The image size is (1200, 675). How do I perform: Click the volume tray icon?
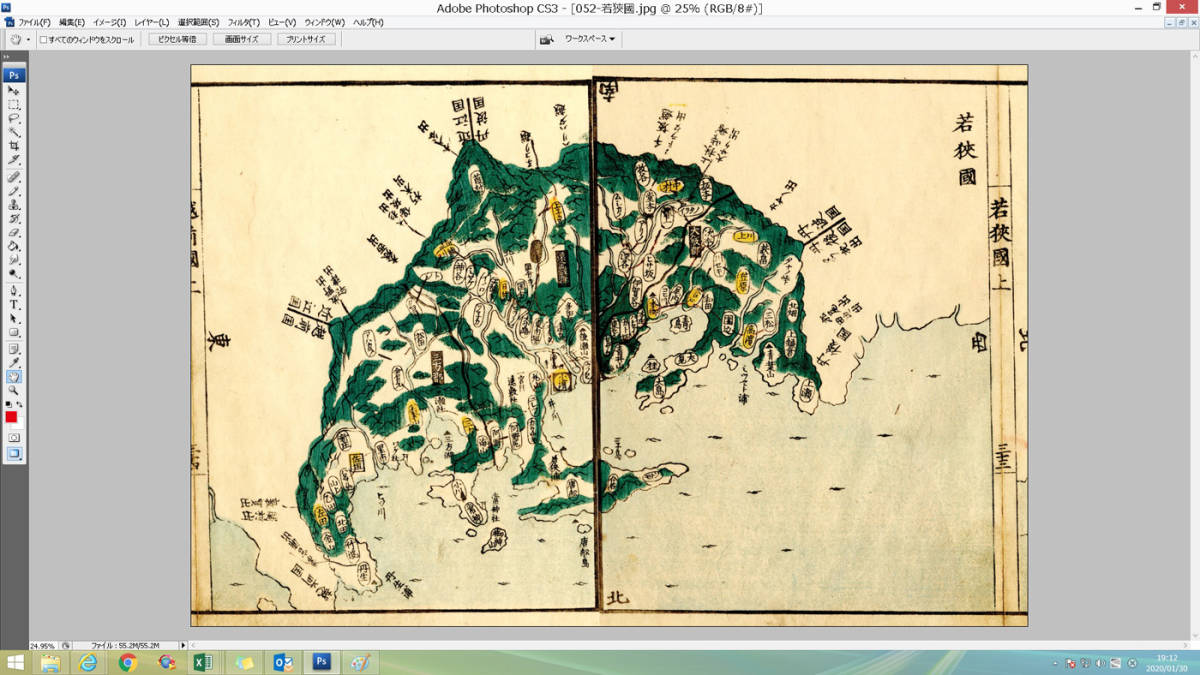click(x=1100, y=663)
